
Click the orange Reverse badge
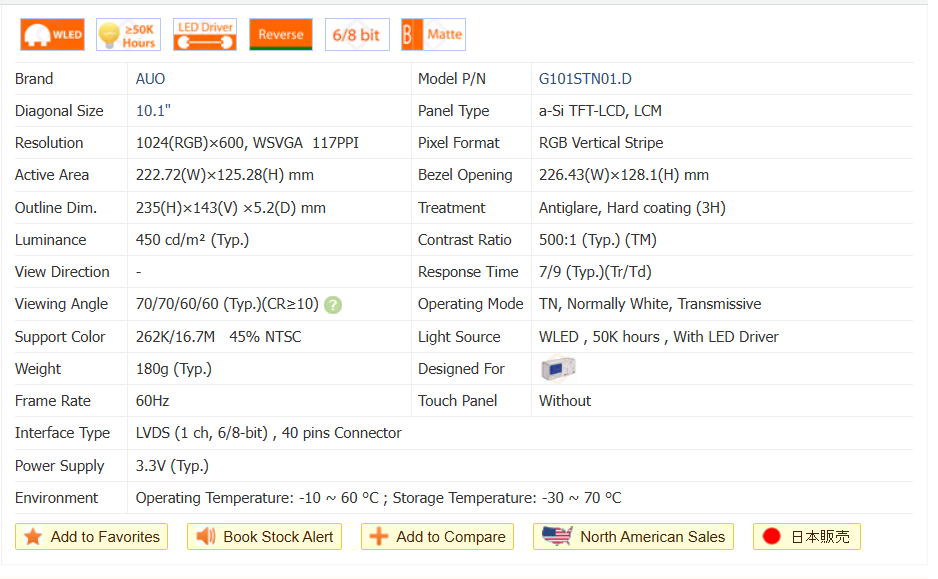(281, 35)
